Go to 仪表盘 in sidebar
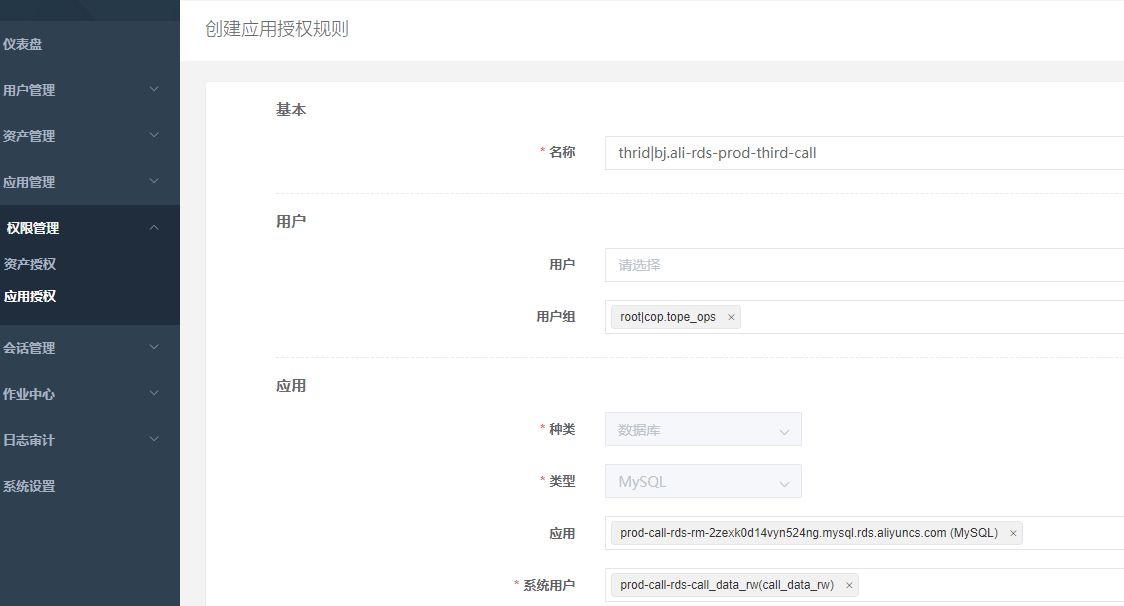The width and height of the screenshot is (1124, 606). [x=22, y=44]
